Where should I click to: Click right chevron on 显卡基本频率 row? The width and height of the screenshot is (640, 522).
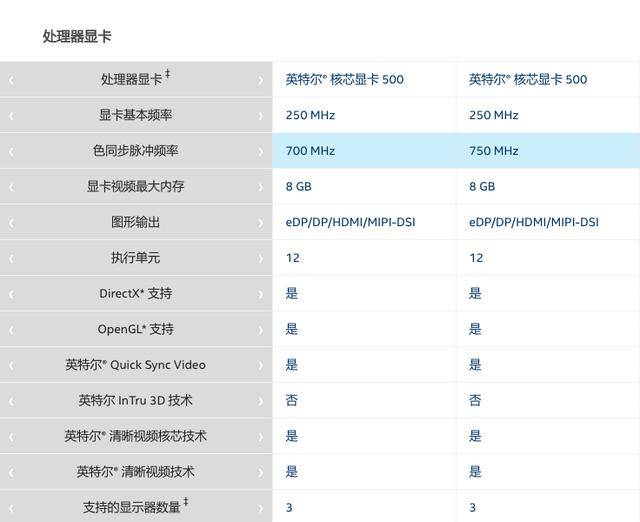260,116
